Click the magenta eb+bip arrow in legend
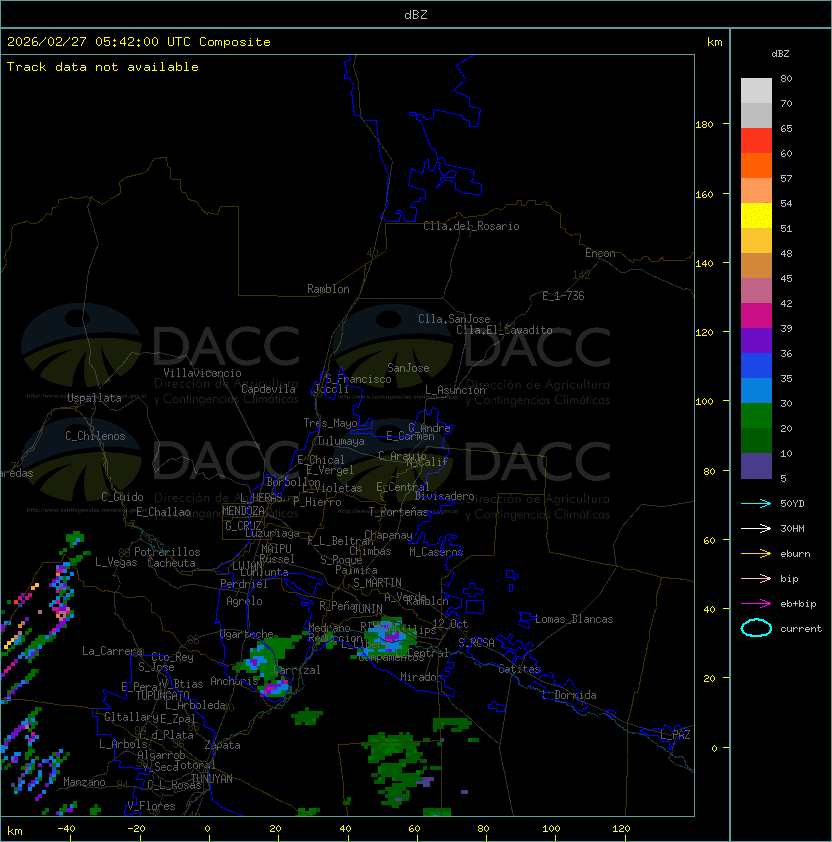The image size is (832, 842). (x=756, y=604)
